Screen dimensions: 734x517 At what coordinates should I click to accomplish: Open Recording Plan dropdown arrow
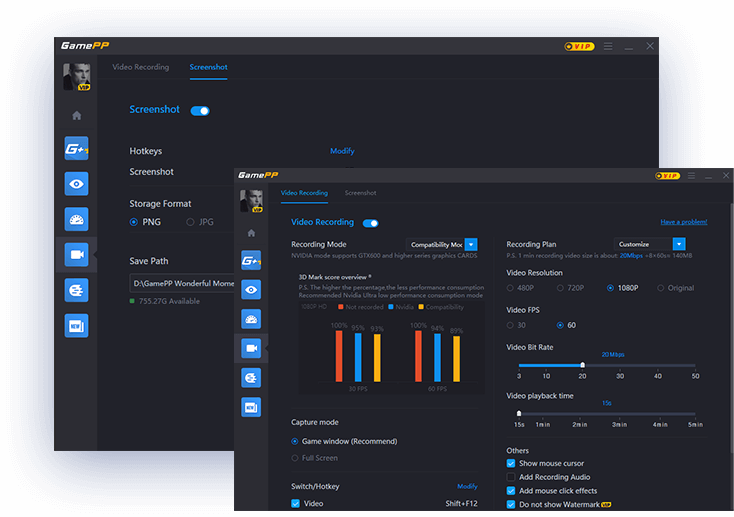tap(679, 244)
